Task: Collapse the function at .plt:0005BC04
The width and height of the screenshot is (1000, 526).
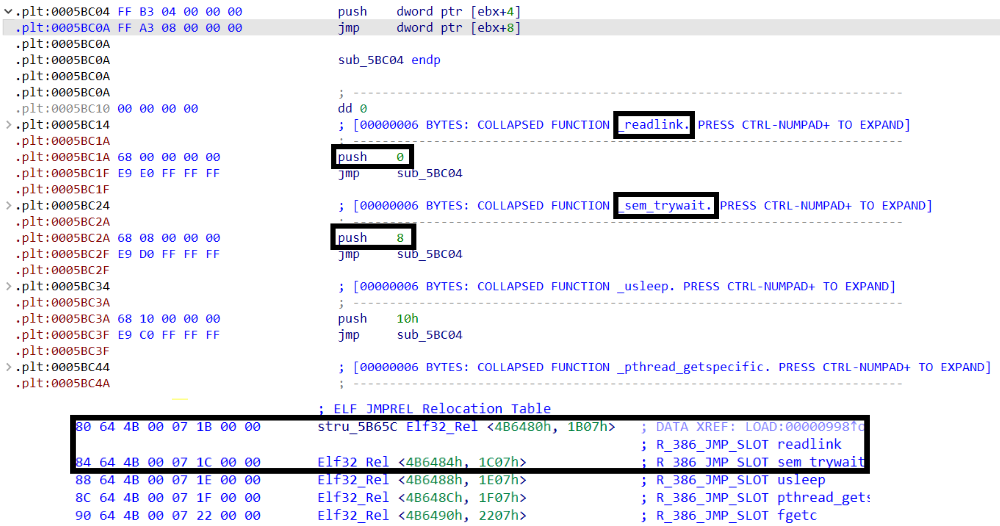Action: (9, 11)
